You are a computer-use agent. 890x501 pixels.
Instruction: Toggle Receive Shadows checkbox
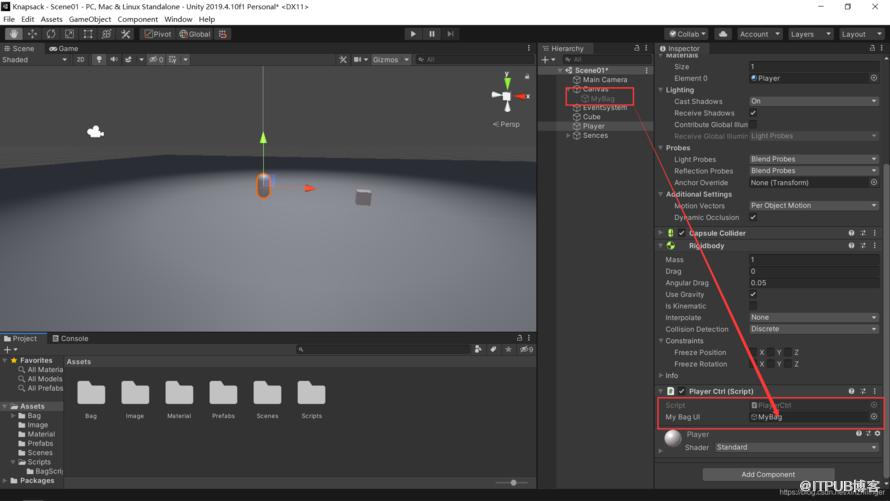pos(753,113)
